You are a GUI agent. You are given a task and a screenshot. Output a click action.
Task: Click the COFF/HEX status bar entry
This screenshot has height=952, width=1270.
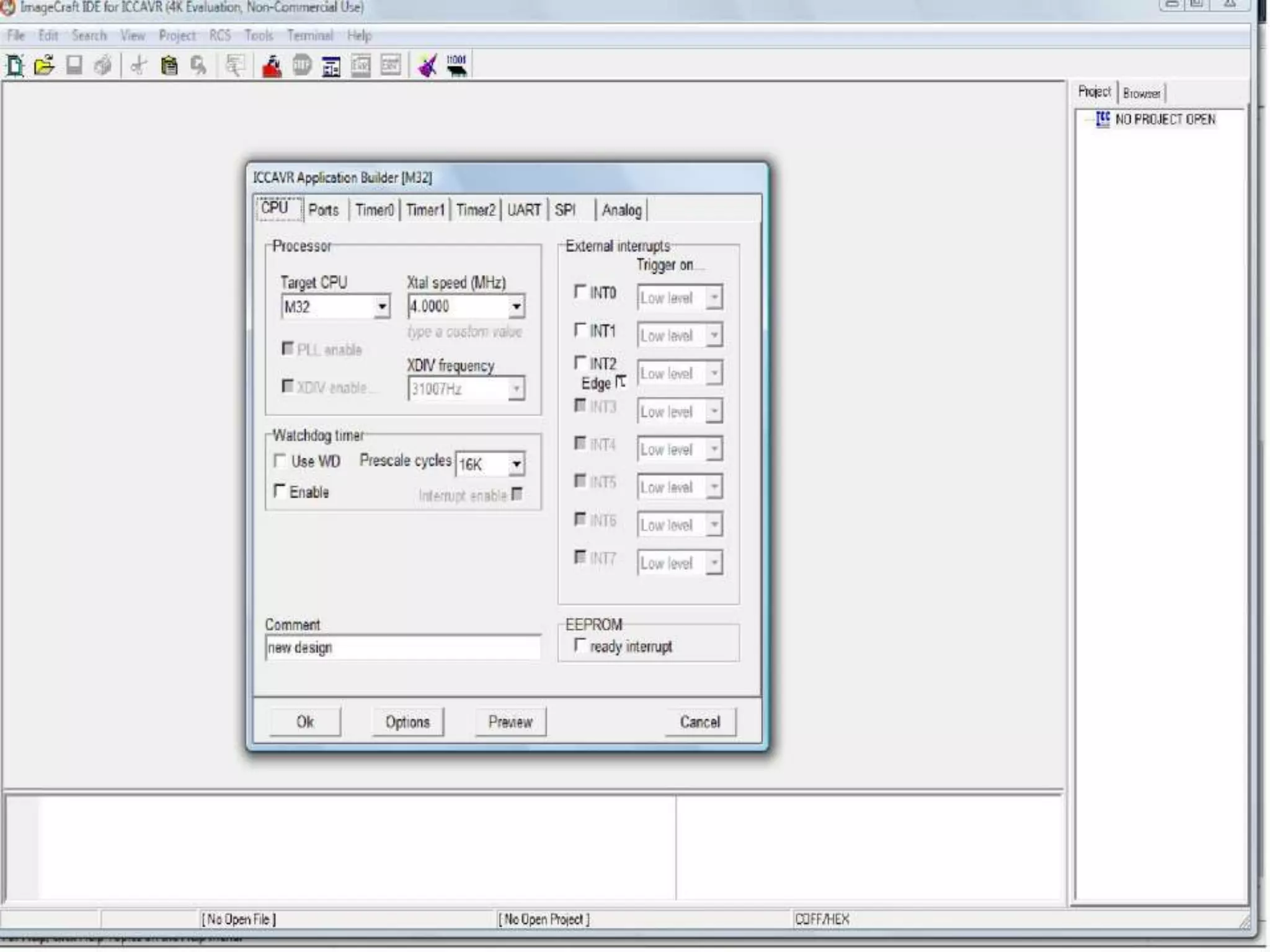click(x=822, y=919)
